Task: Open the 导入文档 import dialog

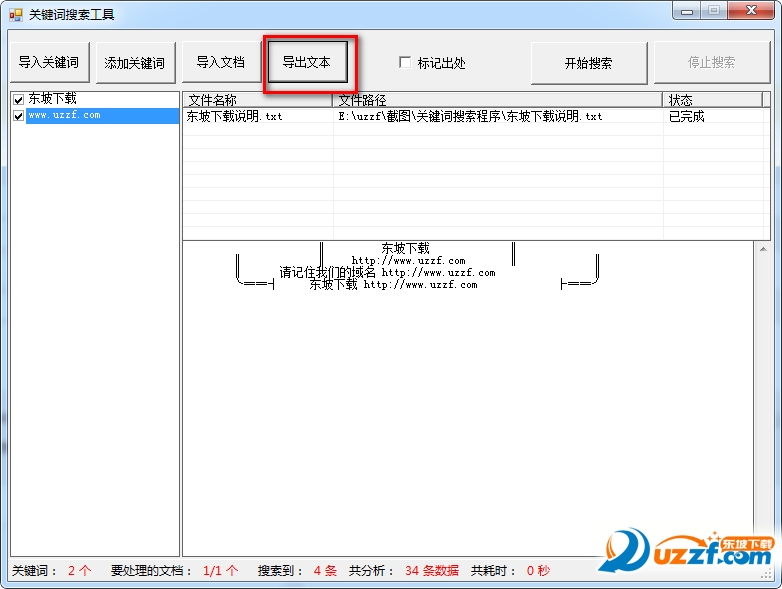Action: click(220, 62)
